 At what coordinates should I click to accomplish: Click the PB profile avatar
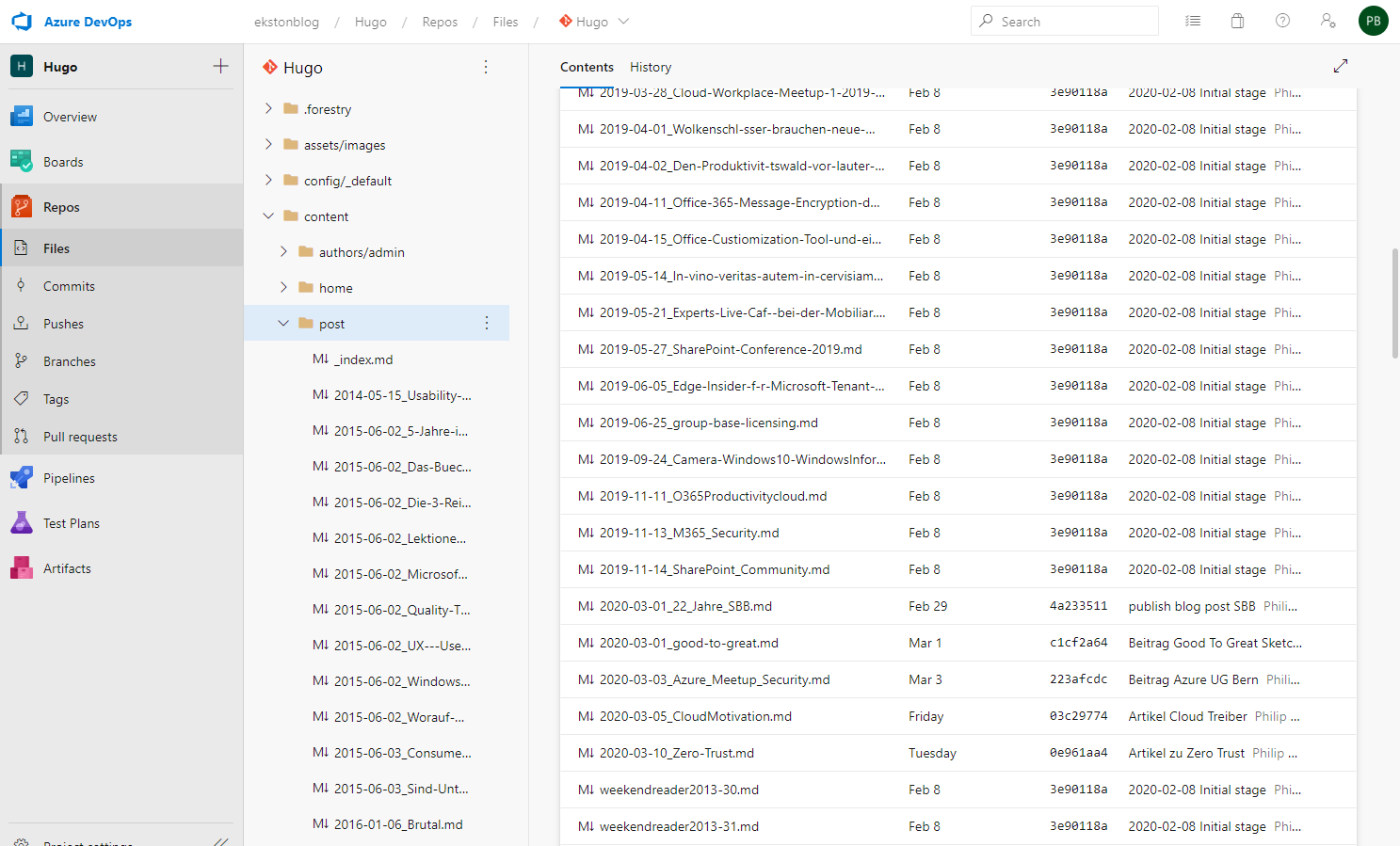(x=1374, y=21)
